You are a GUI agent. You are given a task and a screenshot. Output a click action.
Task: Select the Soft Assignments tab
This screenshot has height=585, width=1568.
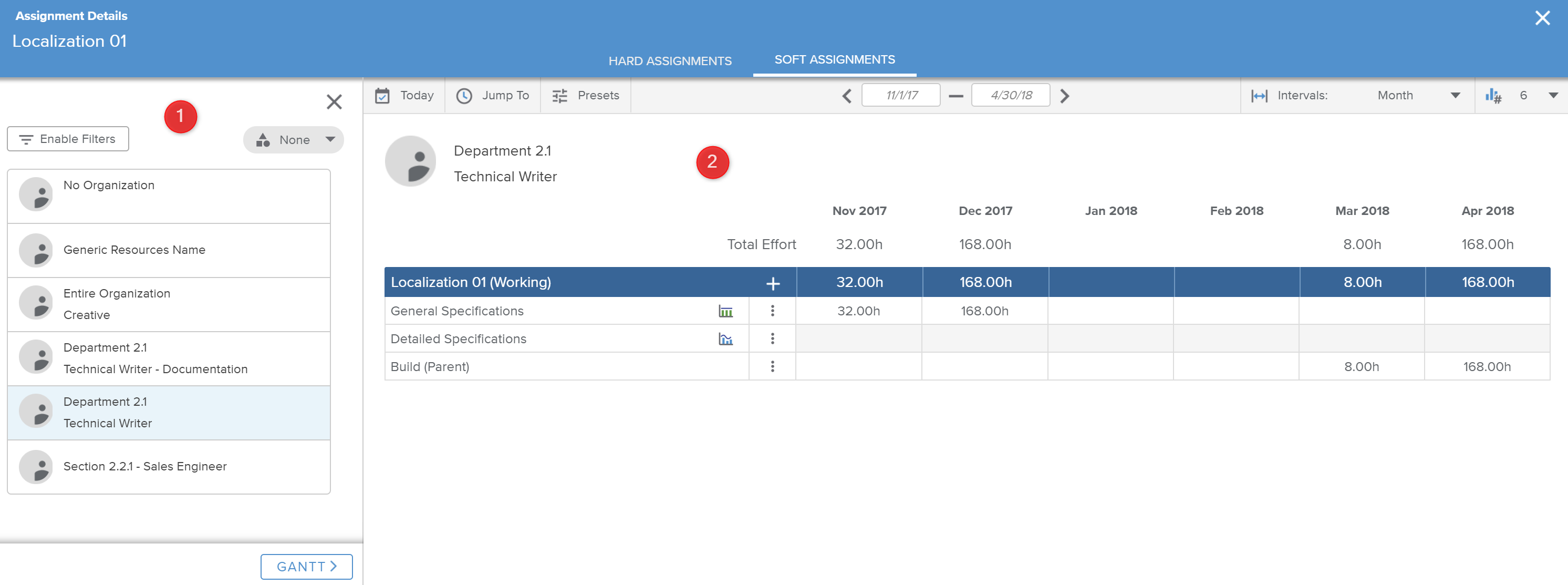pos(834,60)
